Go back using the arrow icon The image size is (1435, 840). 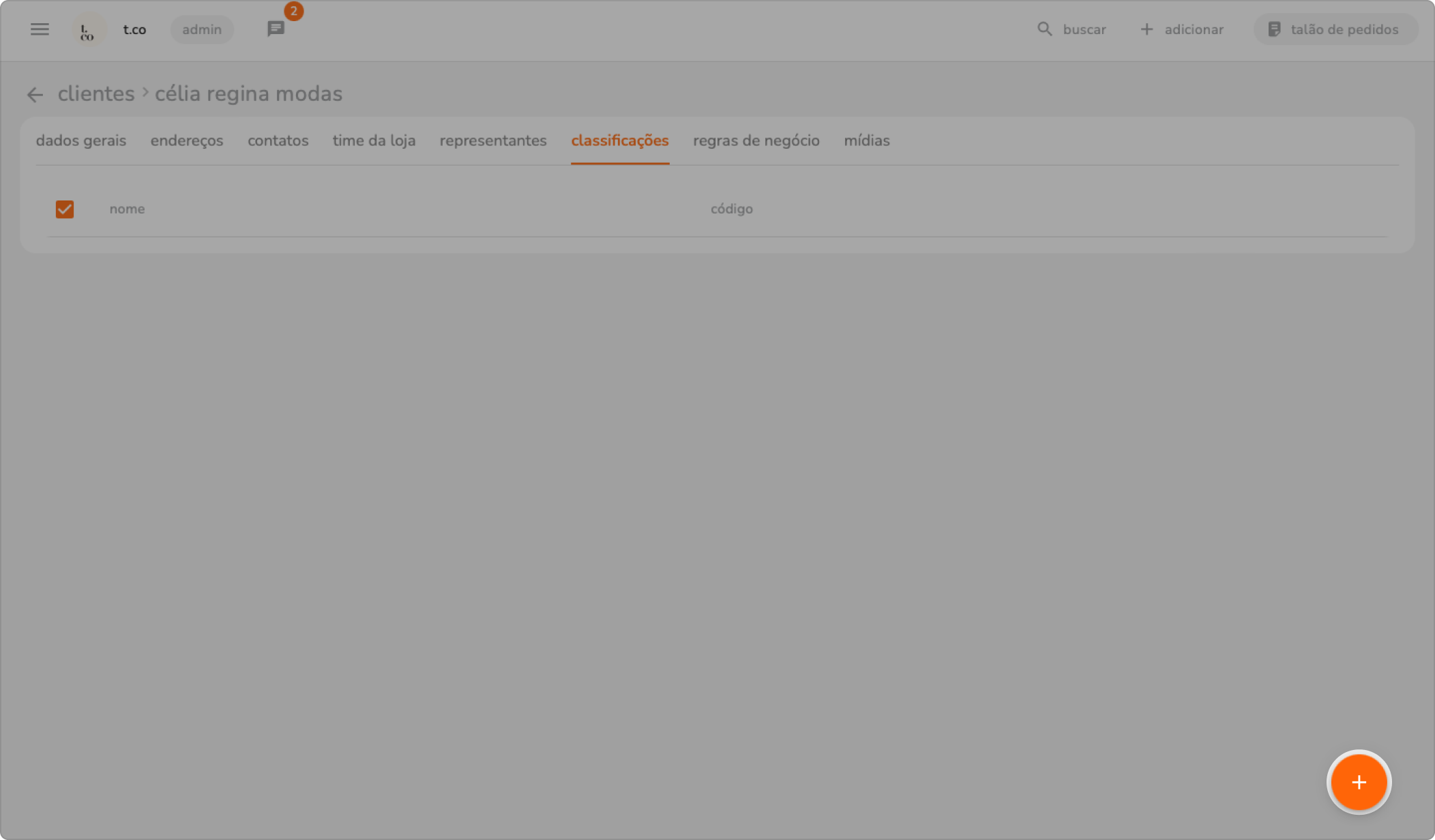click(x=35, y=95)
